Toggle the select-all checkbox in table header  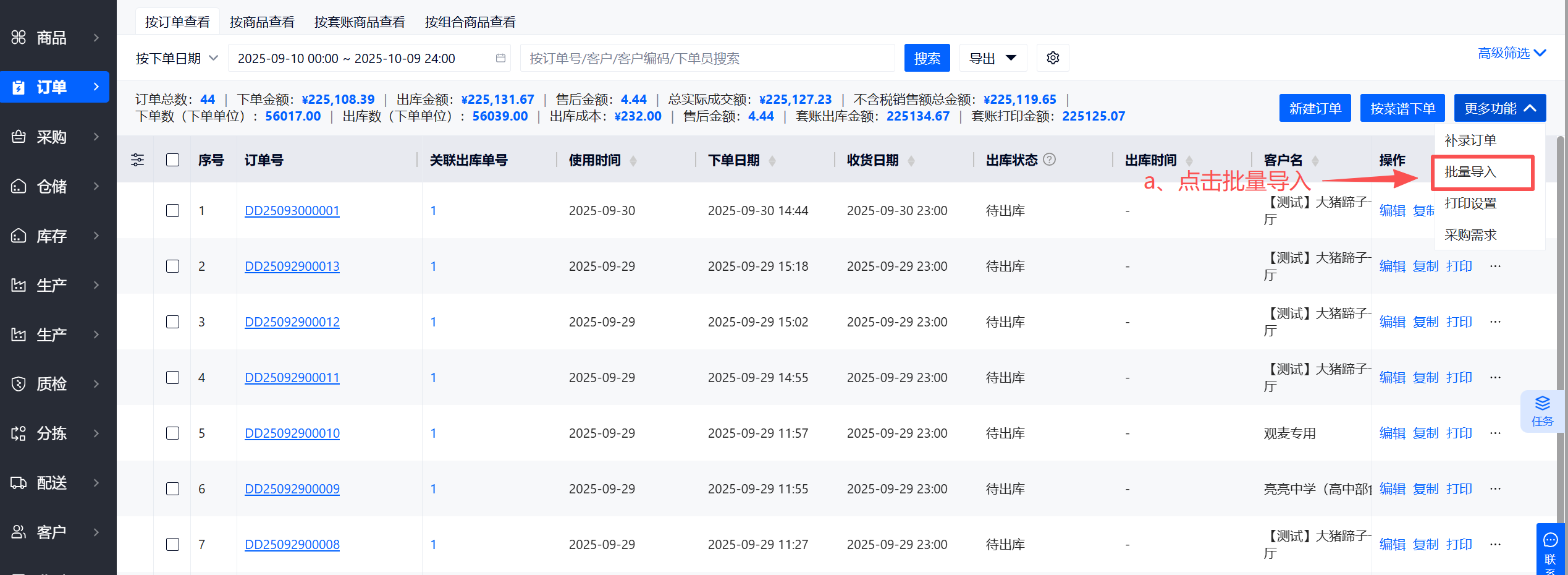coord(173,160)
